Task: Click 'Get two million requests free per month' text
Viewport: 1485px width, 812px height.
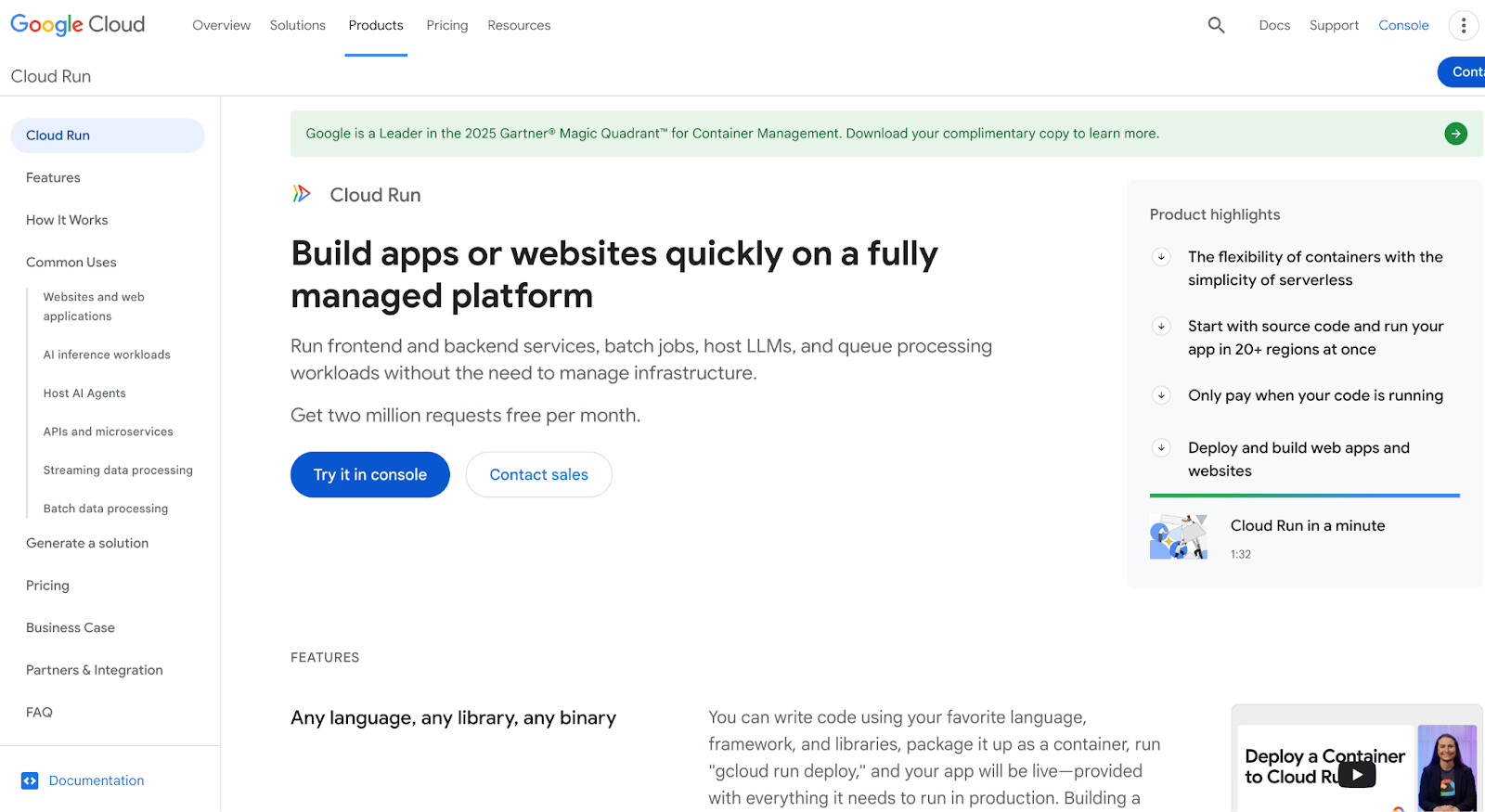Action: [x=465, y=415]
